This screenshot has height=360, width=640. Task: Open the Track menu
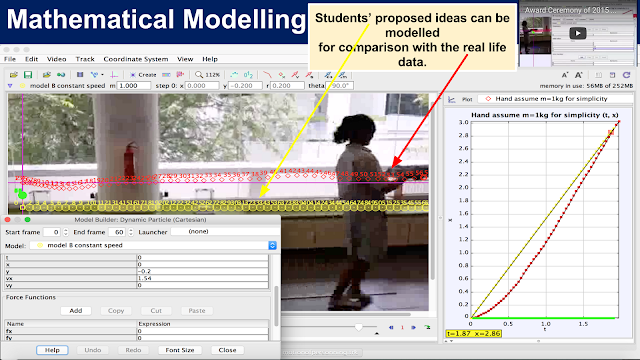(x=85, y=59)
